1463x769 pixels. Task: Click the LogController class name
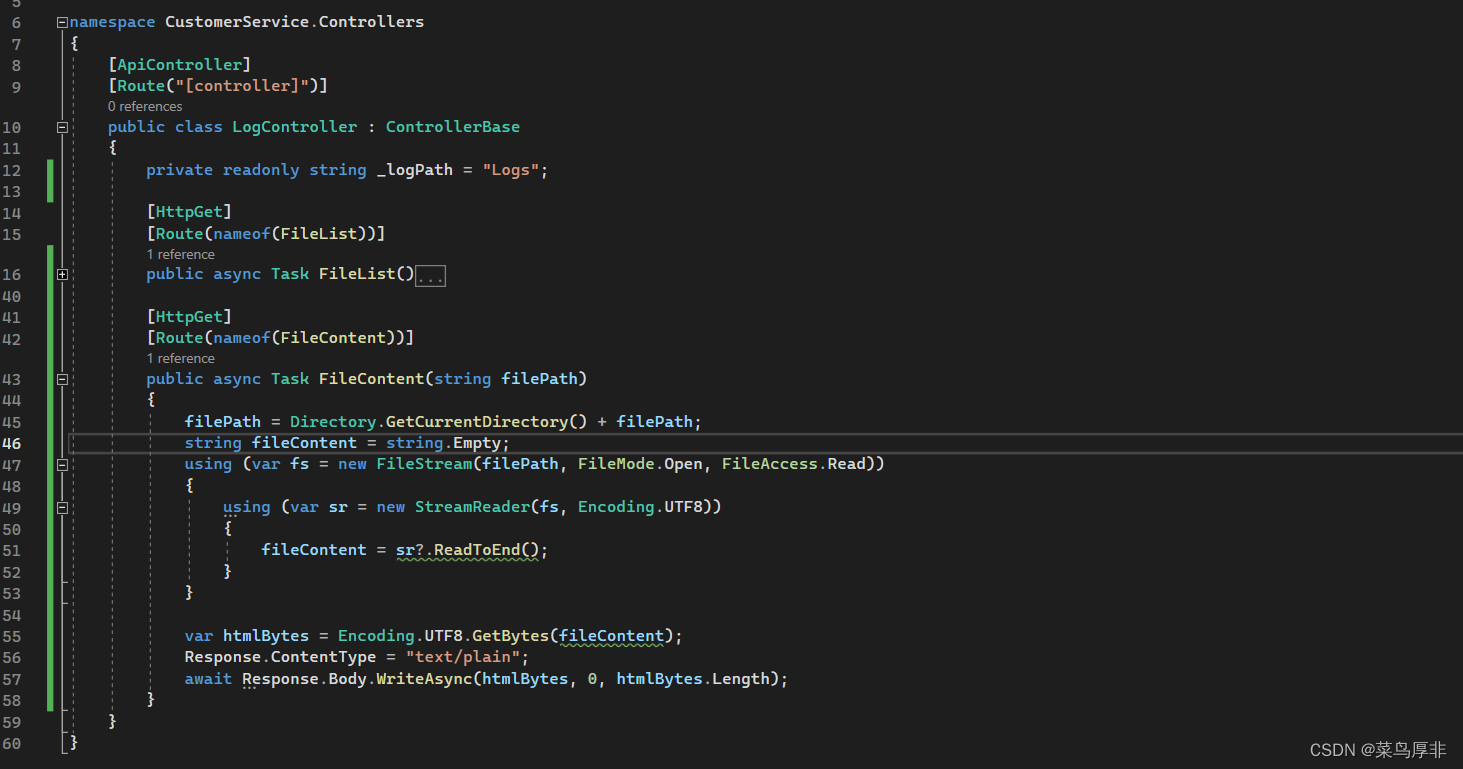tap(295, 127)
